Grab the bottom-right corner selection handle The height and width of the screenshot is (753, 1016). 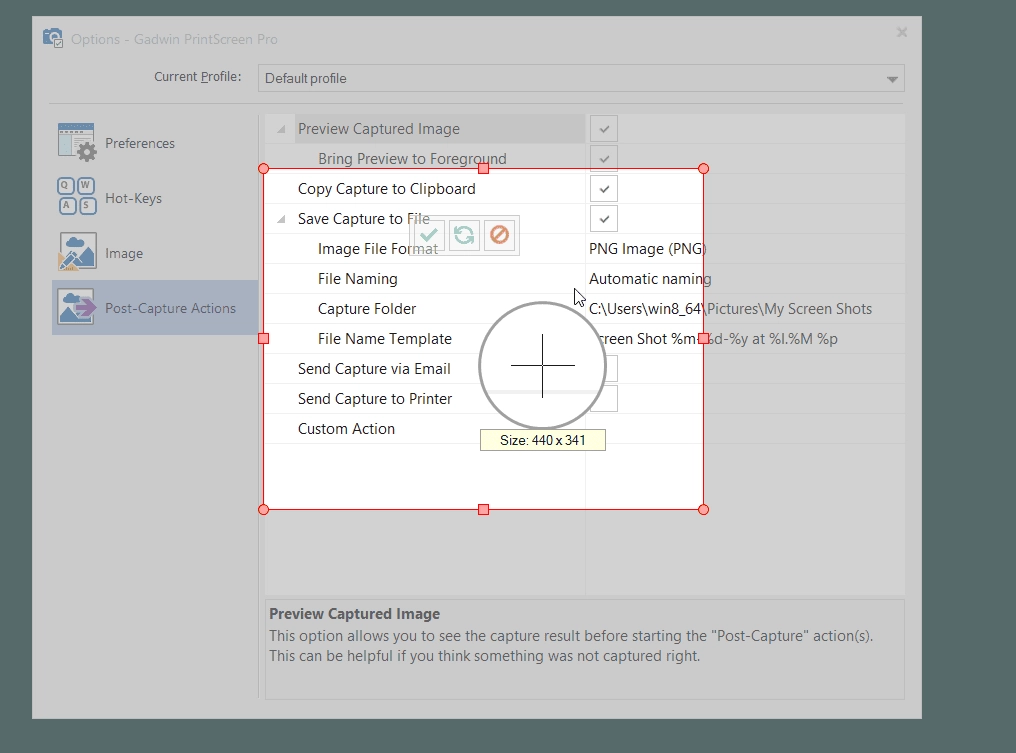(x=704, y=510)
